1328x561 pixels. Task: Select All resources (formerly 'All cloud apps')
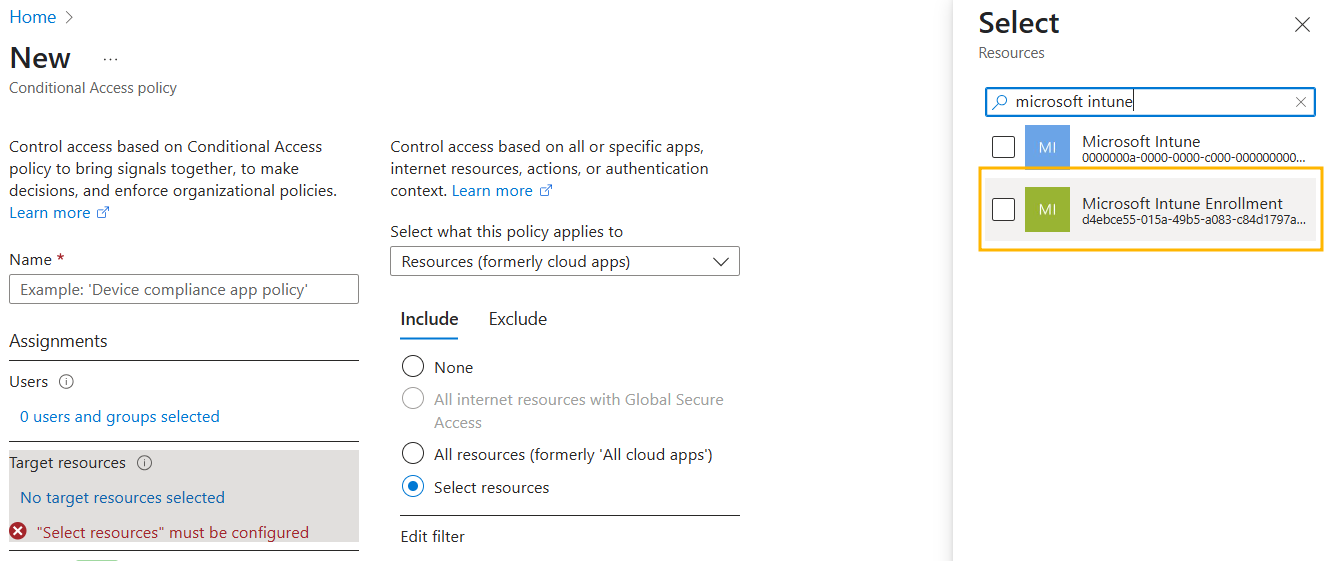tap(412, 454)
